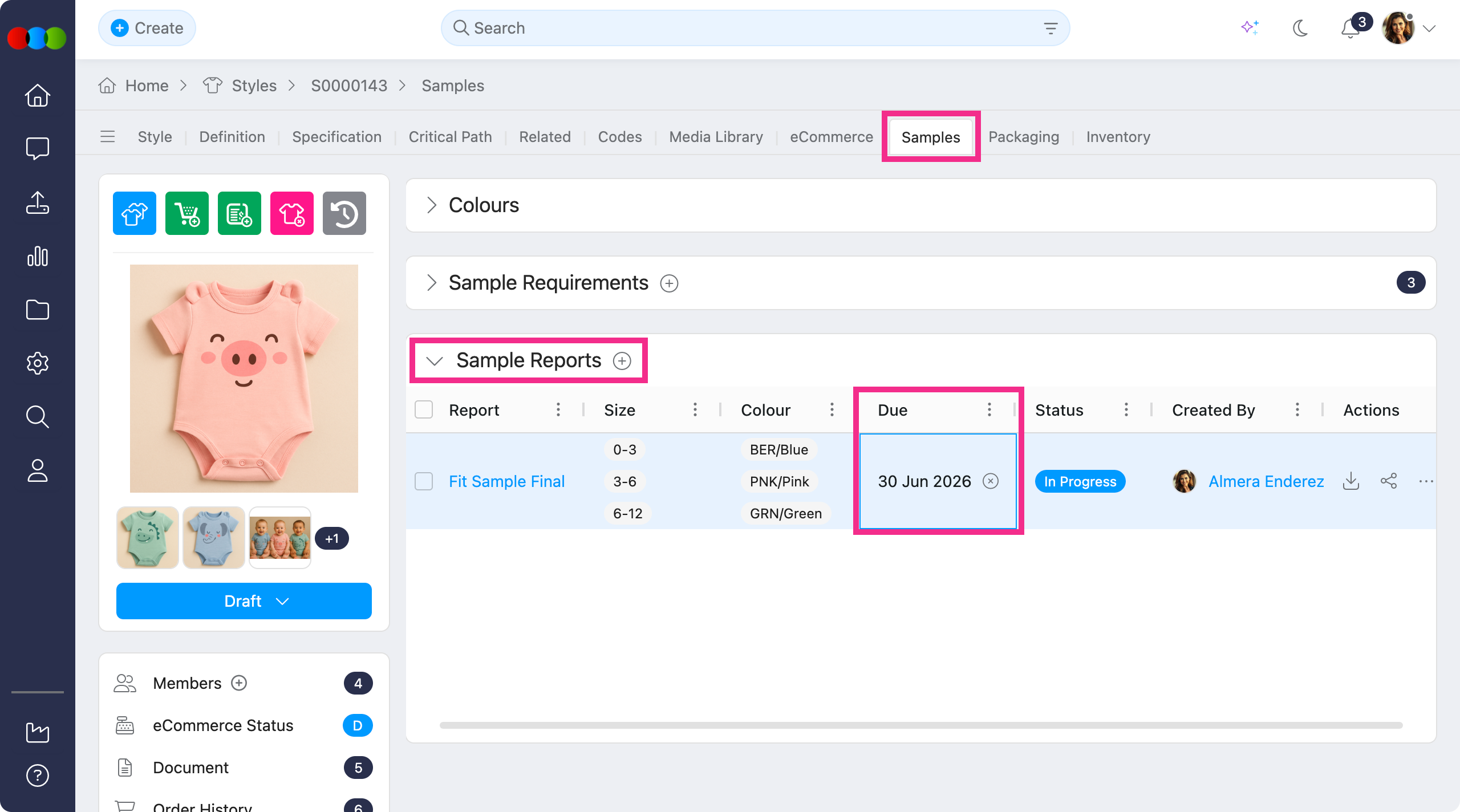This screenshot has width=1460, height=812.
Task: Add a member with plus icon
Action: pyautogui.click(x=239, y=683)
